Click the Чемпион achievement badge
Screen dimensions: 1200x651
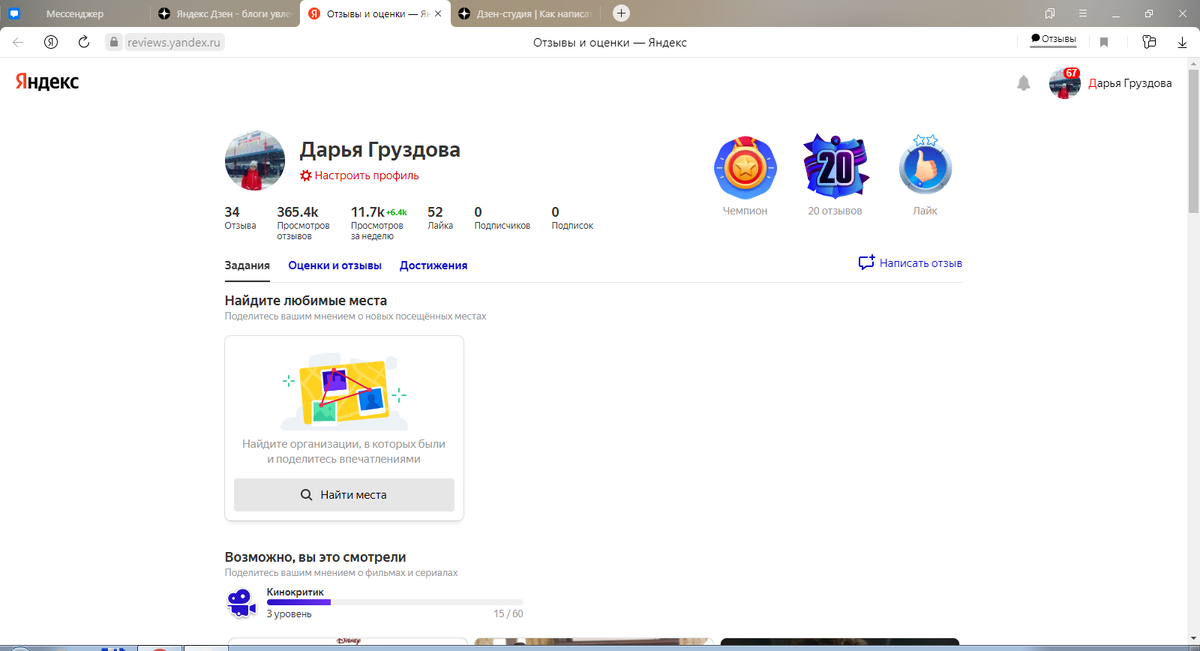pos(745,167)
